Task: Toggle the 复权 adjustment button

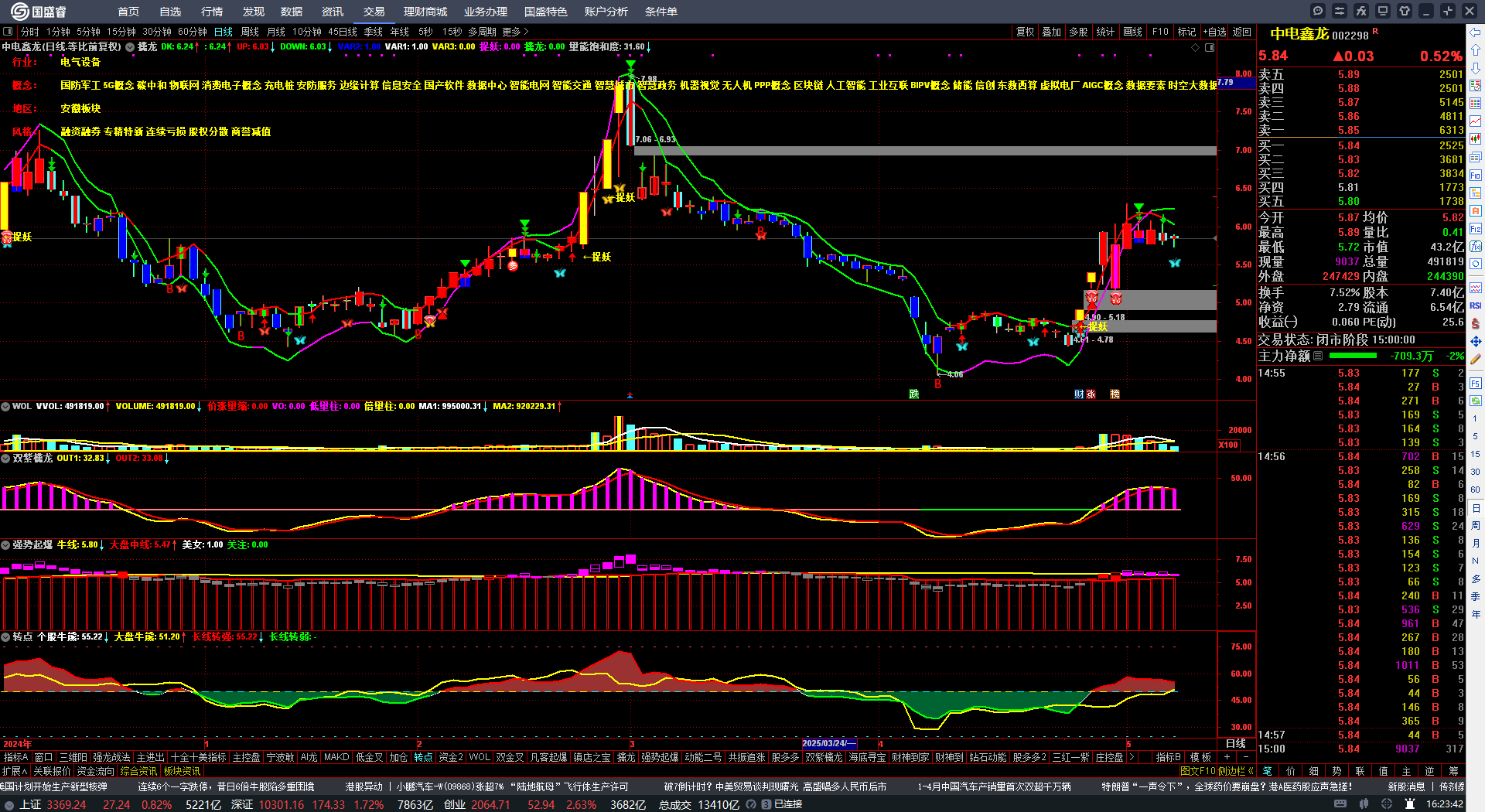Action: tap(1026, 32)
